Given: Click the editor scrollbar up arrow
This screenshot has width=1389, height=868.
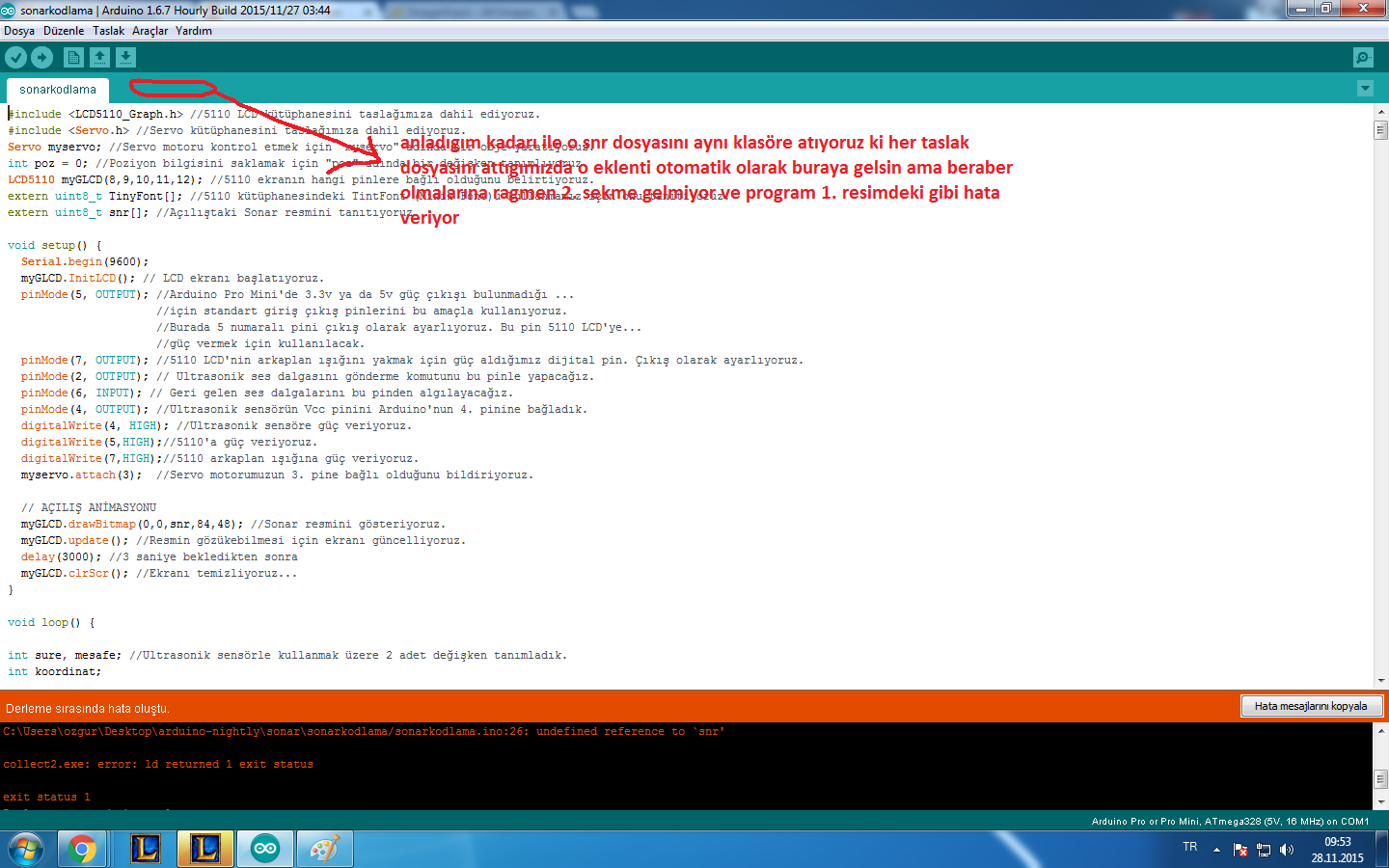Looking at the screenshot, I should click(1381, 112).
